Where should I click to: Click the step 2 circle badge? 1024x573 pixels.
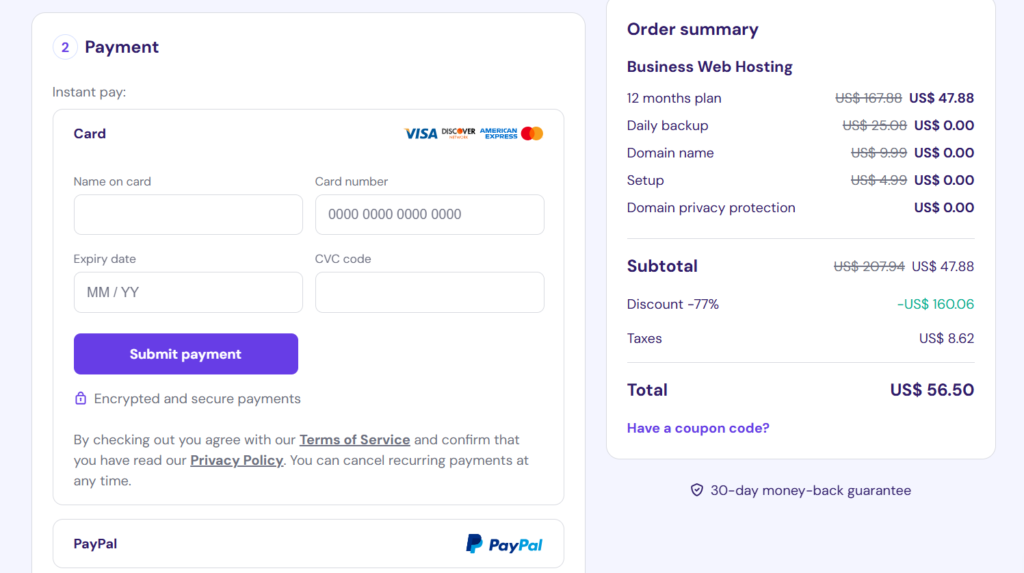click(65, 47)
